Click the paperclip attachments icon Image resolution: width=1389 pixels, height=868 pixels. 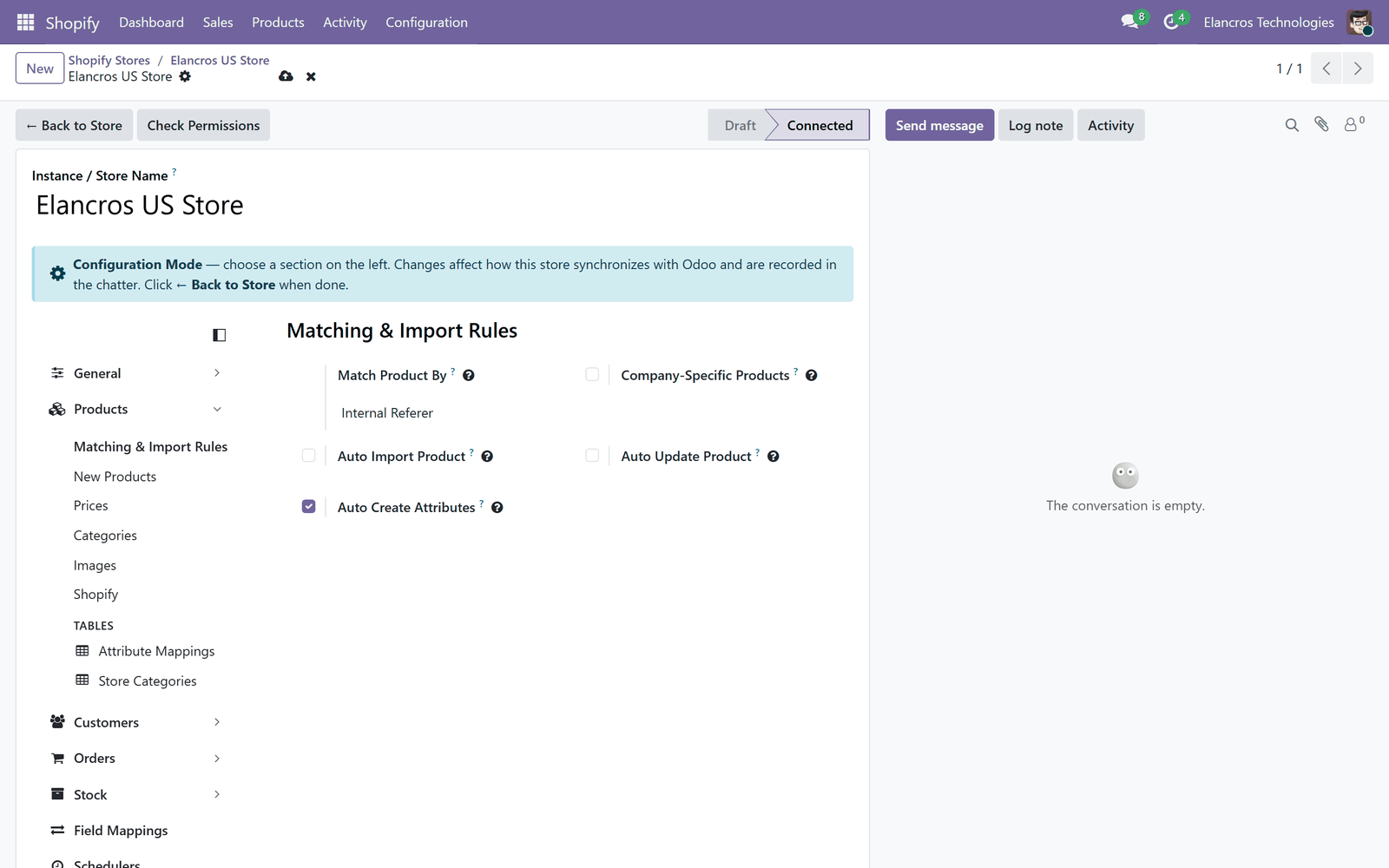click(1321, 125)
